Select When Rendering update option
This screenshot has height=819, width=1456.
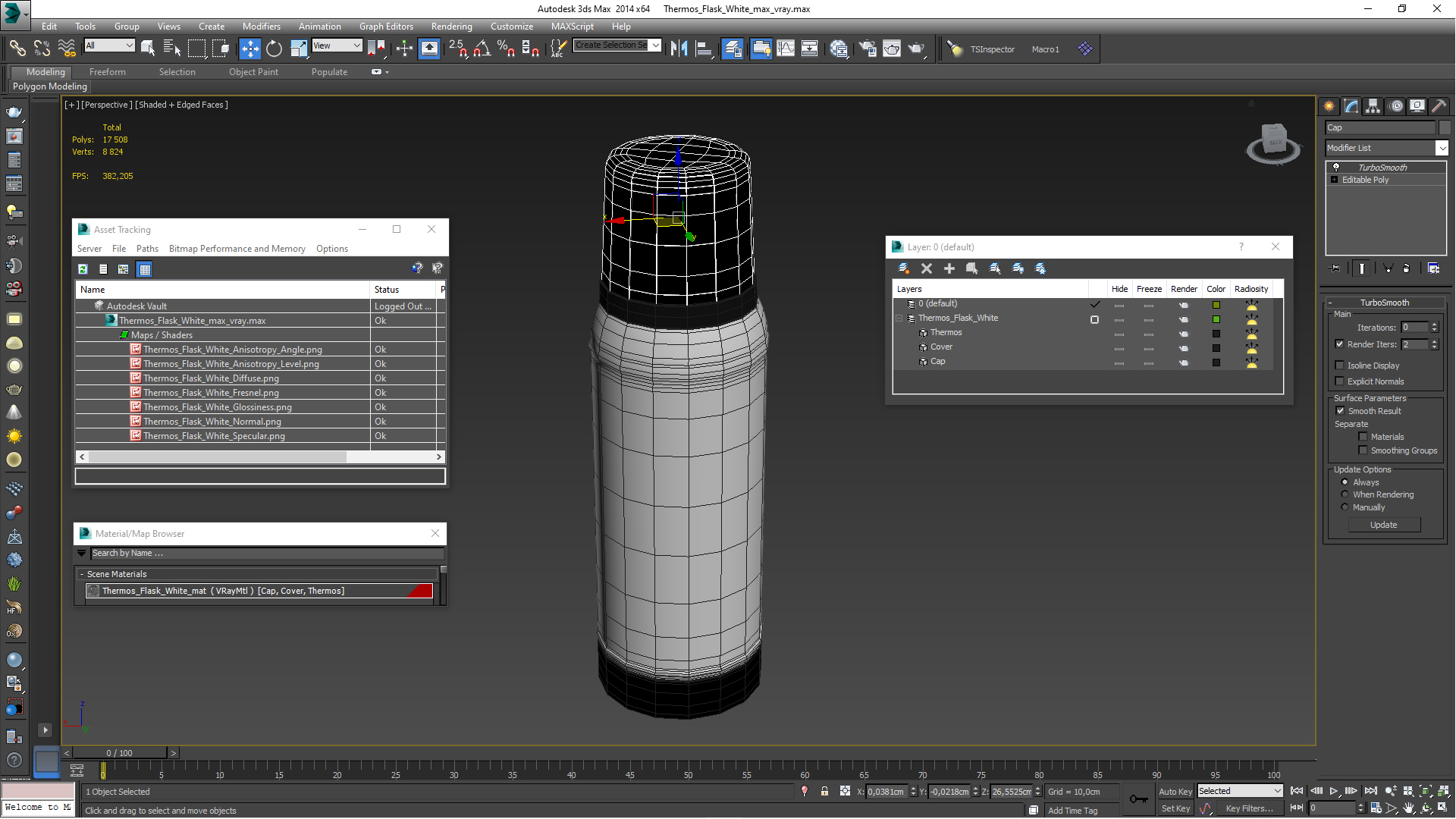tap(1345, 494)
